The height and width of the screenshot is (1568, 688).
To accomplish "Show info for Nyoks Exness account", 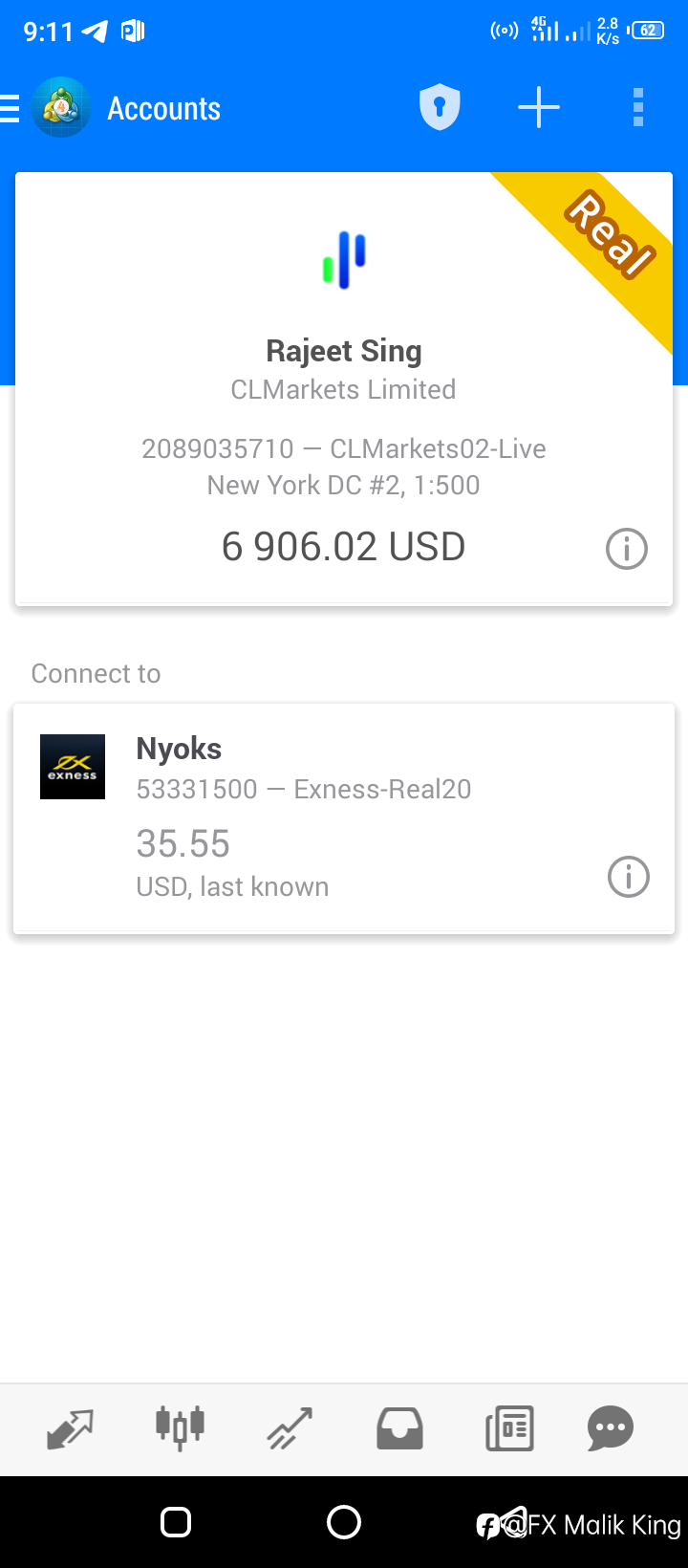I will 629,877.
